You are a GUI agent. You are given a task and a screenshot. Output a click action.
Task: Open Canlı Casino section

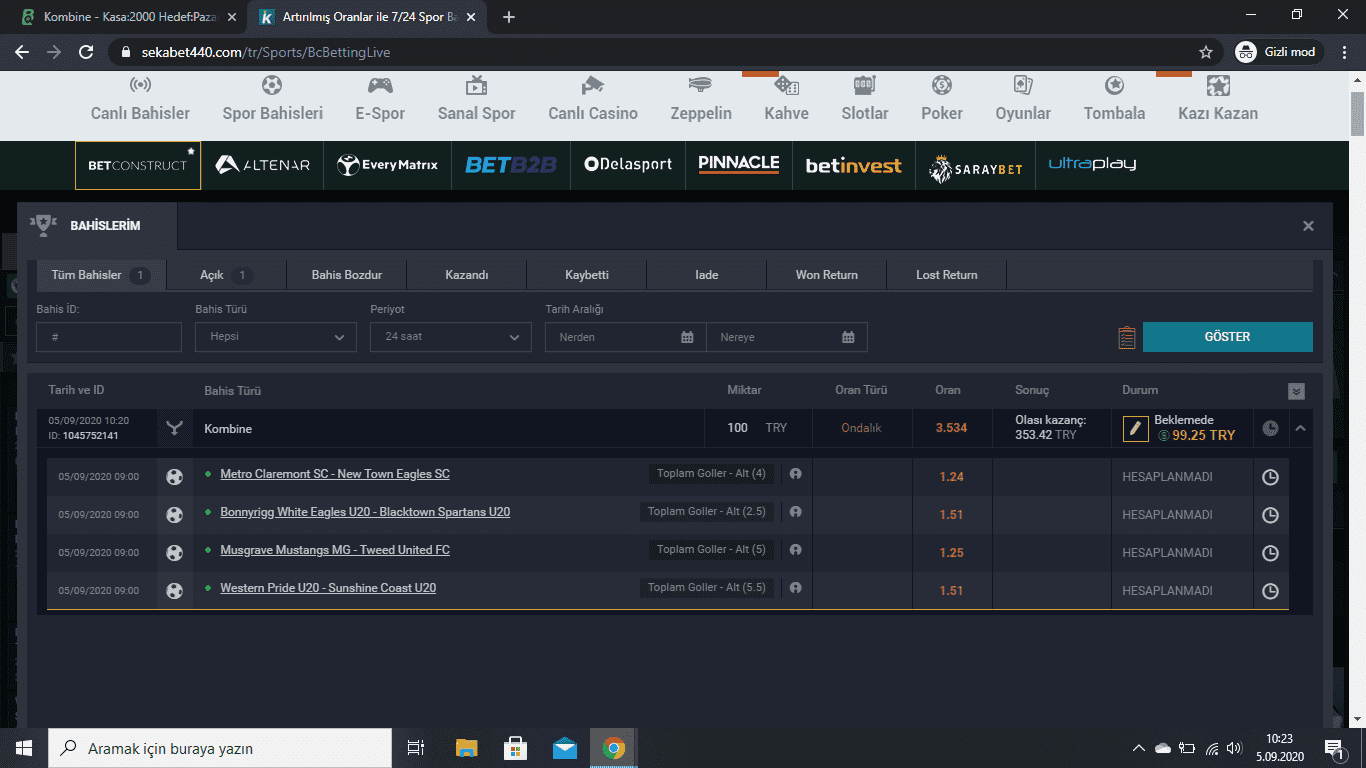[593, 100]
